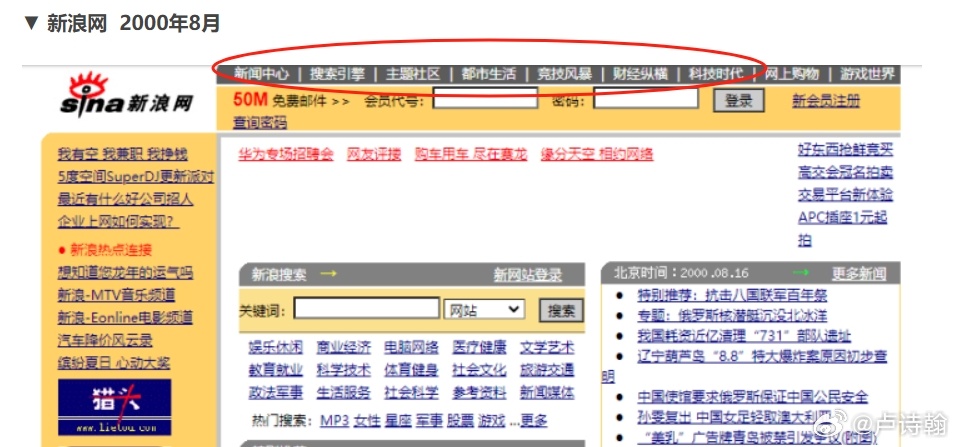Open 新浪-Eonline电影频道 link
This screenshot has height=447, width=957.
pos(125,318)
